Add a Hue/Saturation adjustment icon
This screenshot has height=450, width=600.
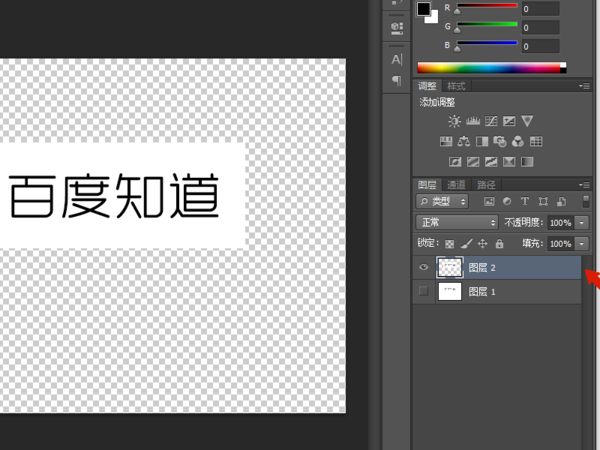446,142
